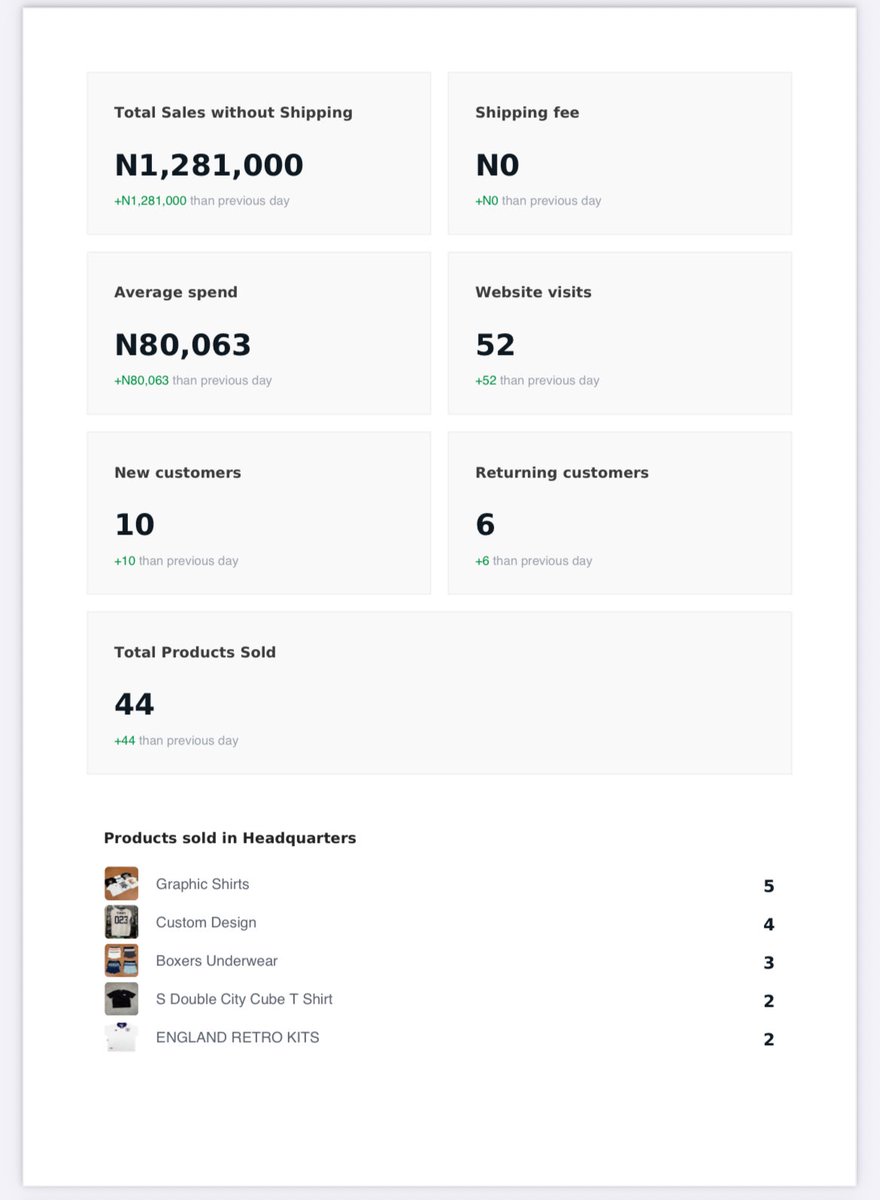
Task: Click the 6 returning customers value
Action: click(x=485, y=525)
